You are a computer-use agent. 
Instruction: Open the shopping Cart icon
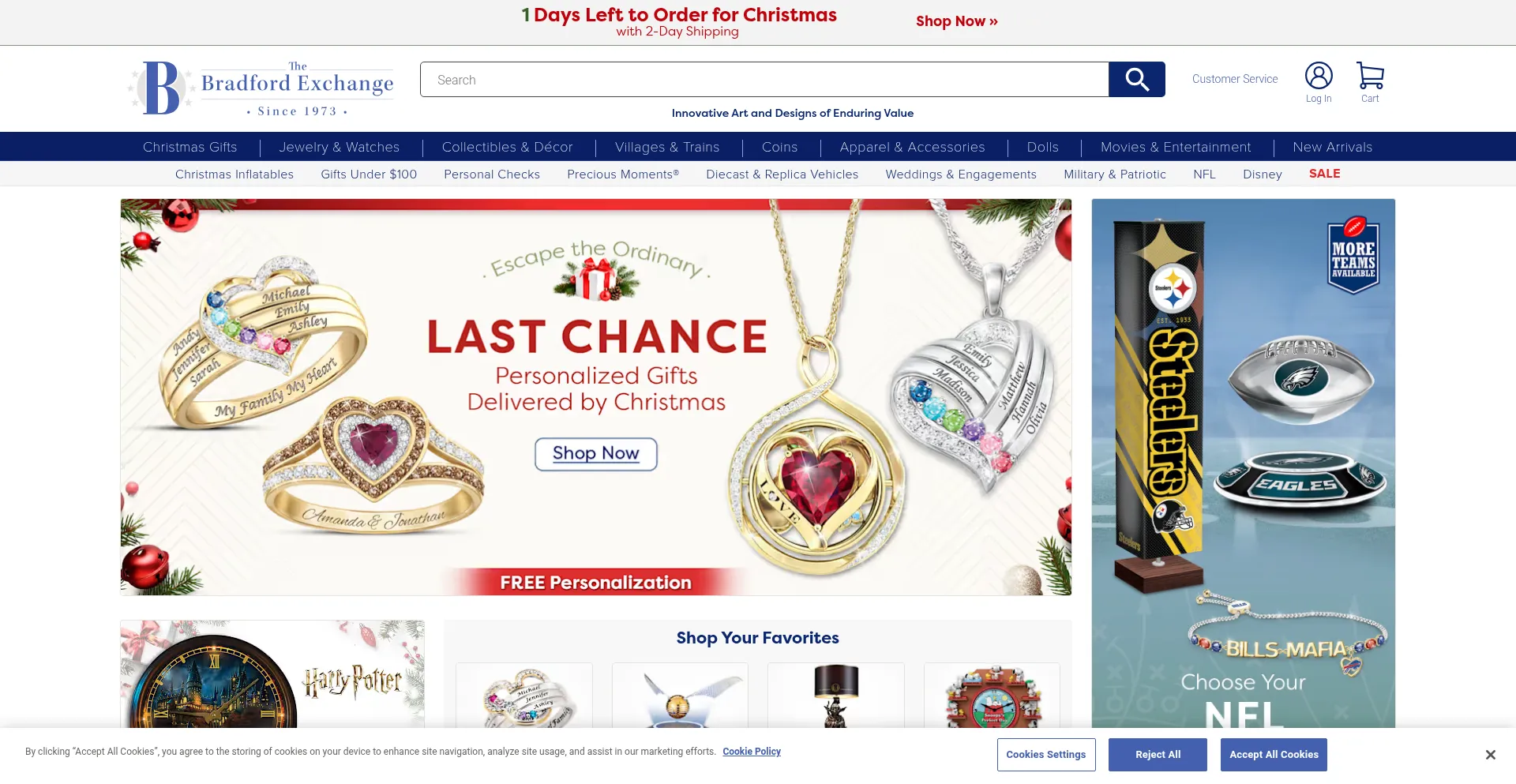pos(1370,82)
